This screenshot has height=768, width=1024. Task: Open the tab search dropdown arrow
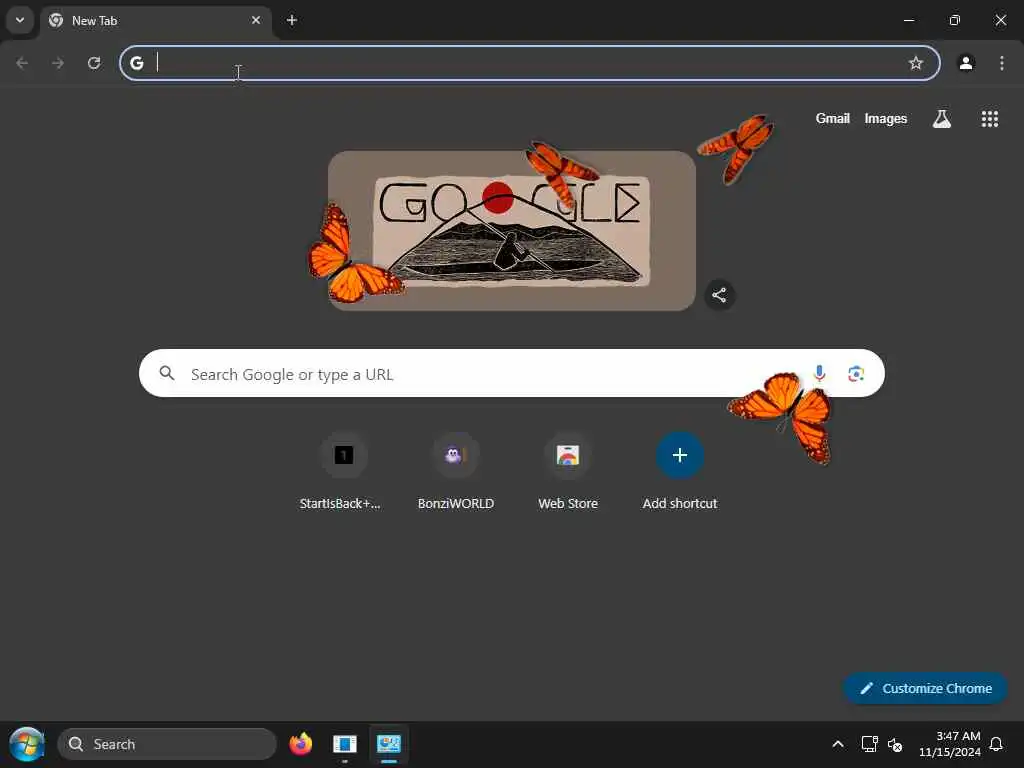pos(20,20)
